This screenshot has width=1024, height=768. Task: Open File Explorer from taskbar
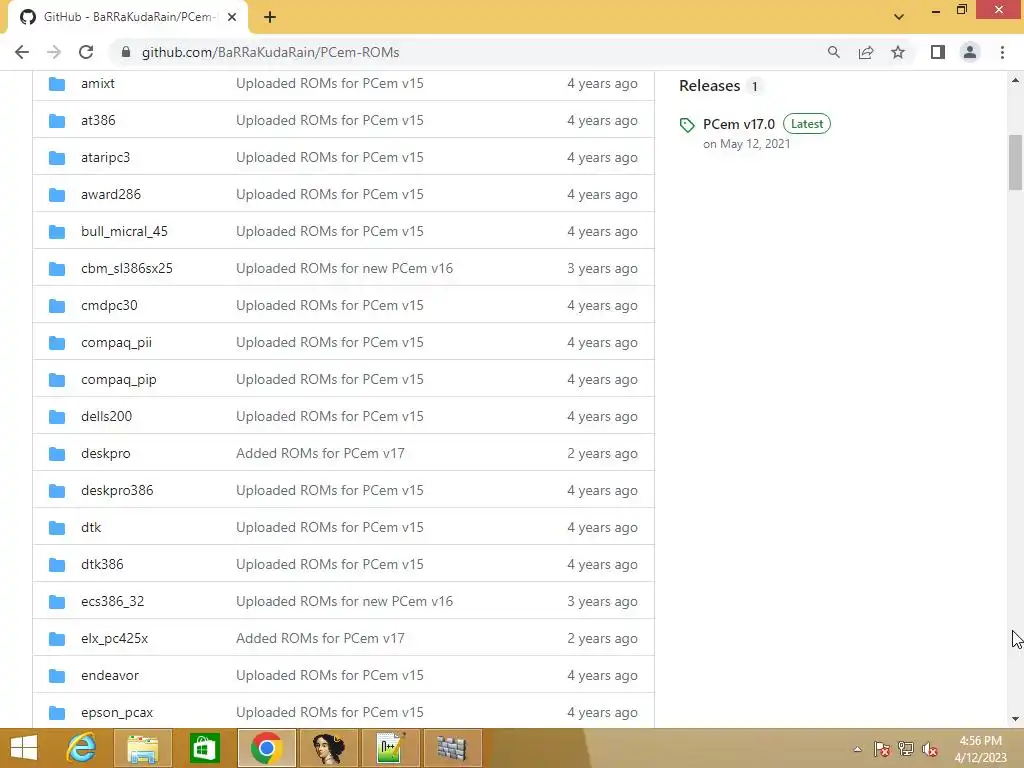pyautogui.click(x=142, y=748)
